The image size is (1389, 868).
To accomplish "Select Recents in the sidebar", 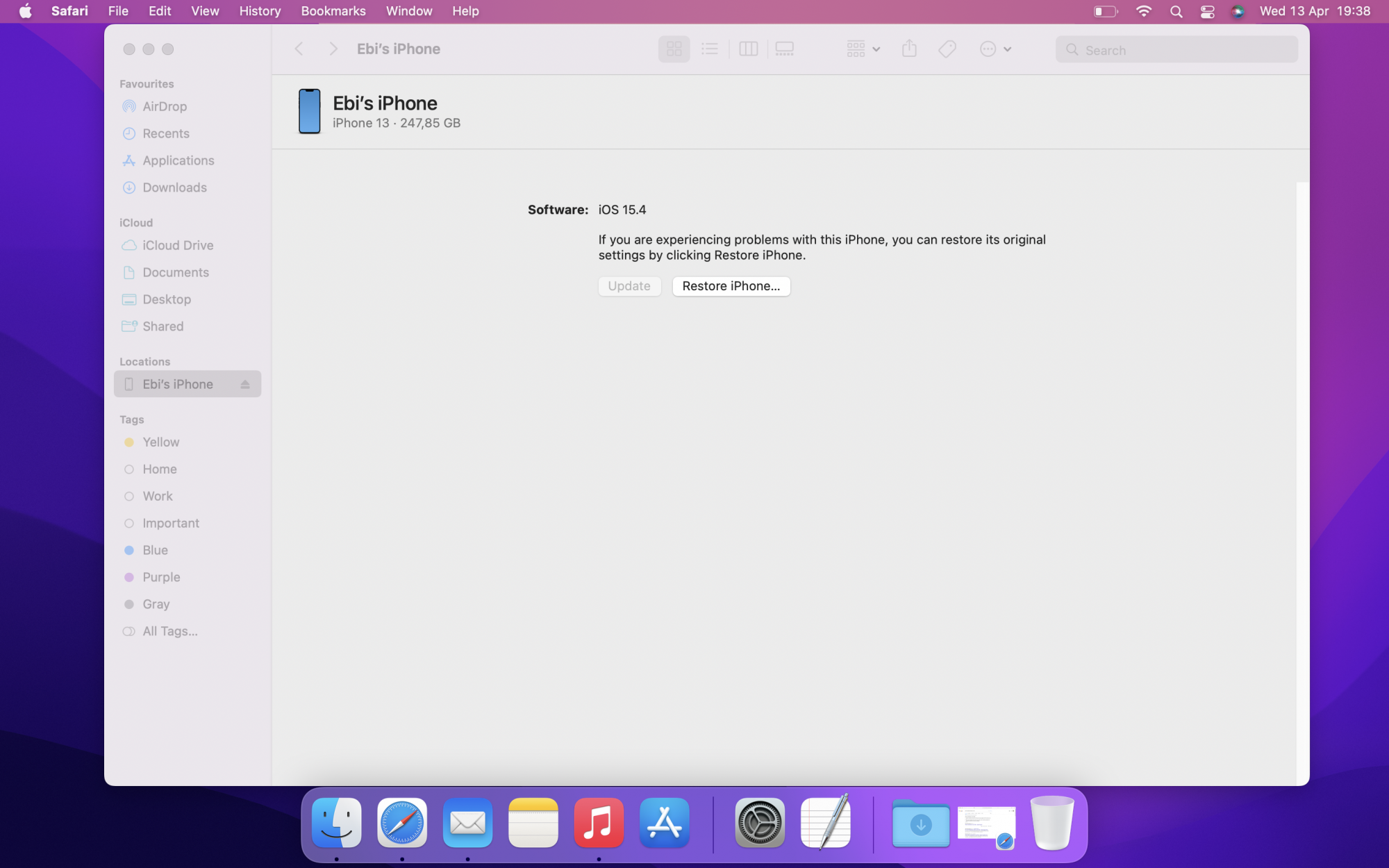I will [x=187, y=133].
